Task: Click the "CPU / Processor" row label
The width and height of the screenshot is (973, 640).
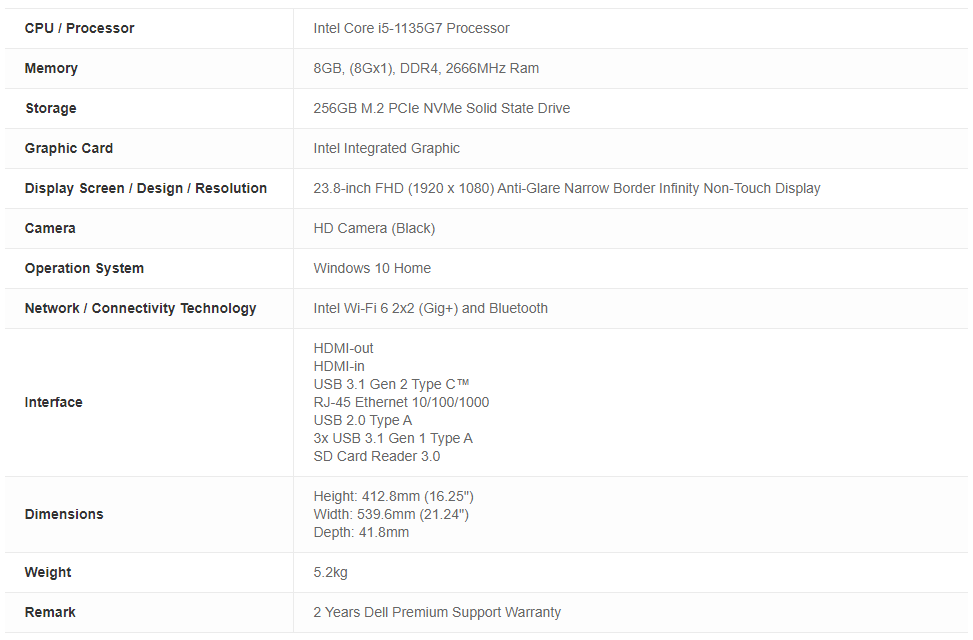Action: click(x=79, y=28)
